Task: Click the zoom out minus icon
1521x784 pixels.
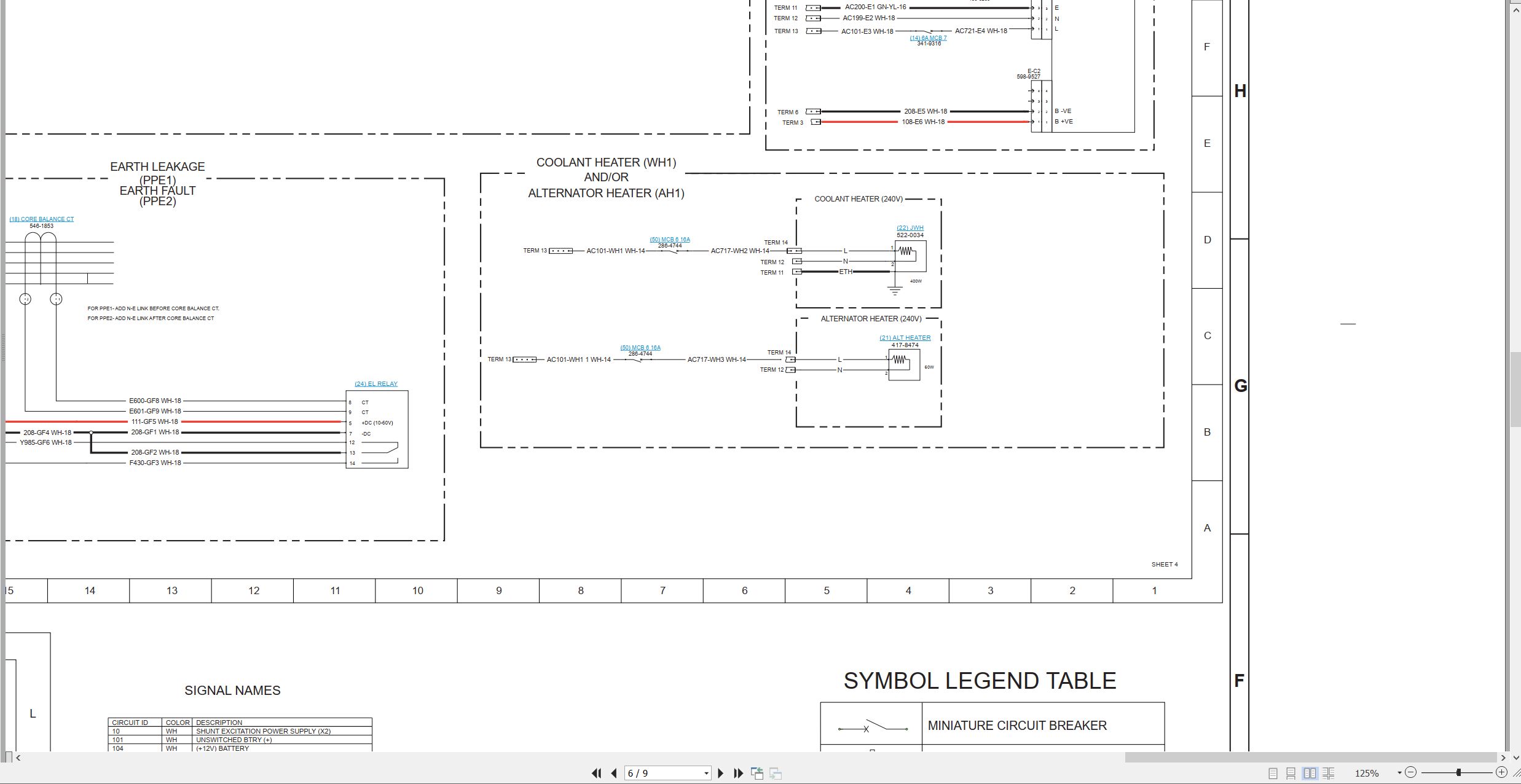Action: point(1410,772)
